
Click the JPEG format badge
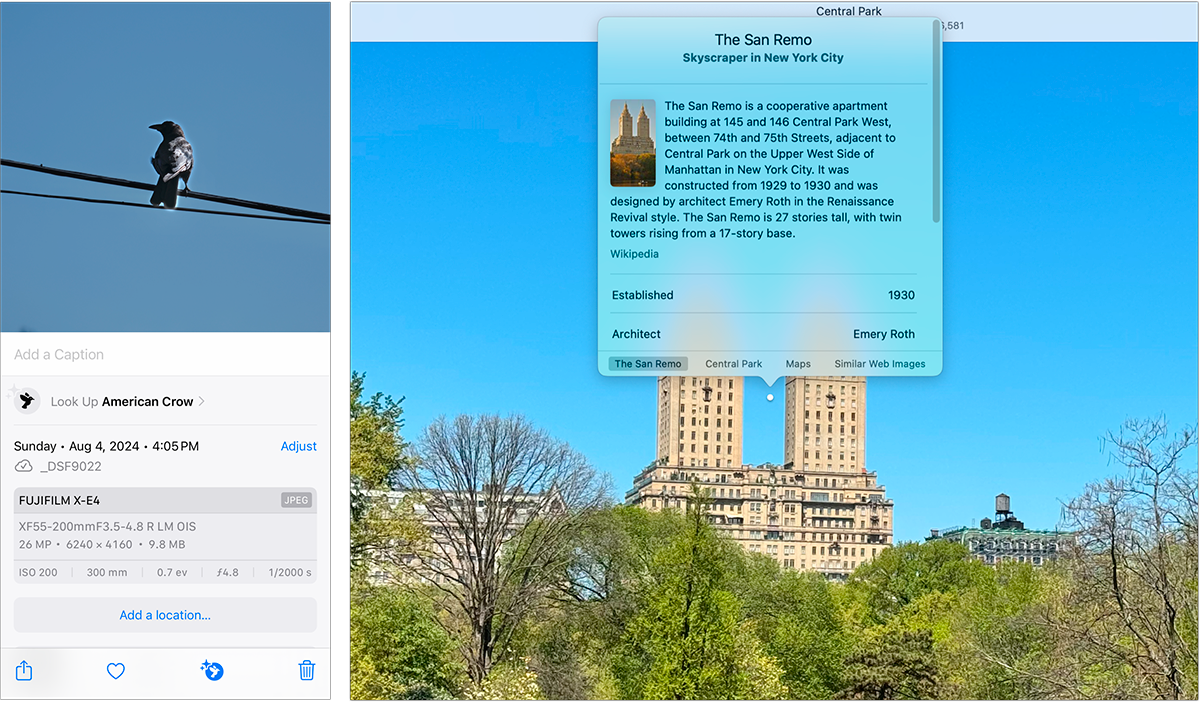[296, 500]
